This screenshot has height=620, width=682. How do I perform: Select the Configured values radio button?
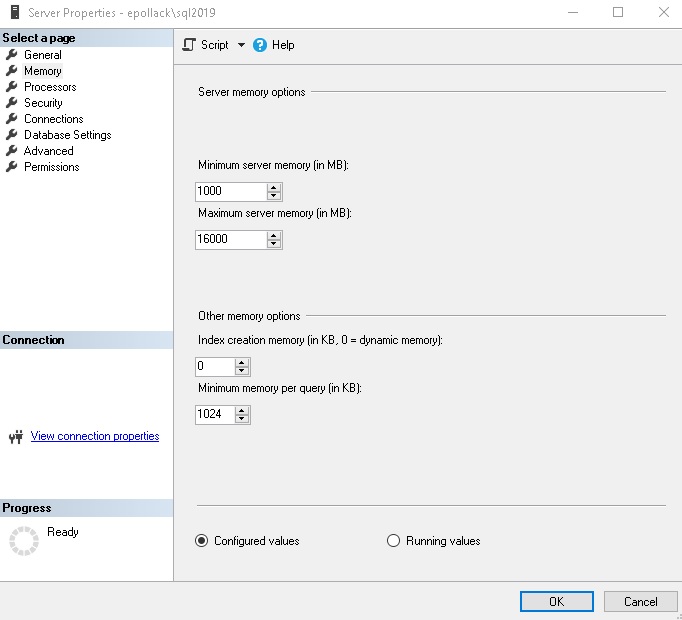coord(202,541)
